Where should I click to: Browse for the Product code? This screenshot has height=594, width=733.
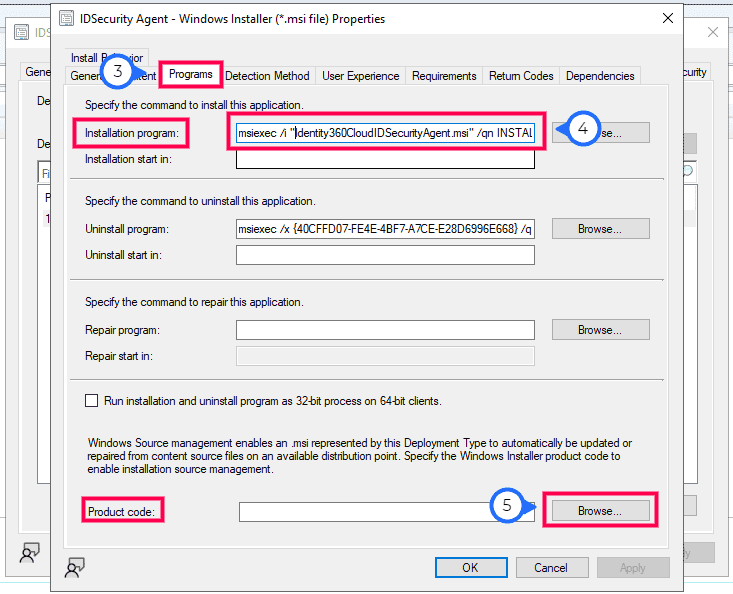click(600, 510)
